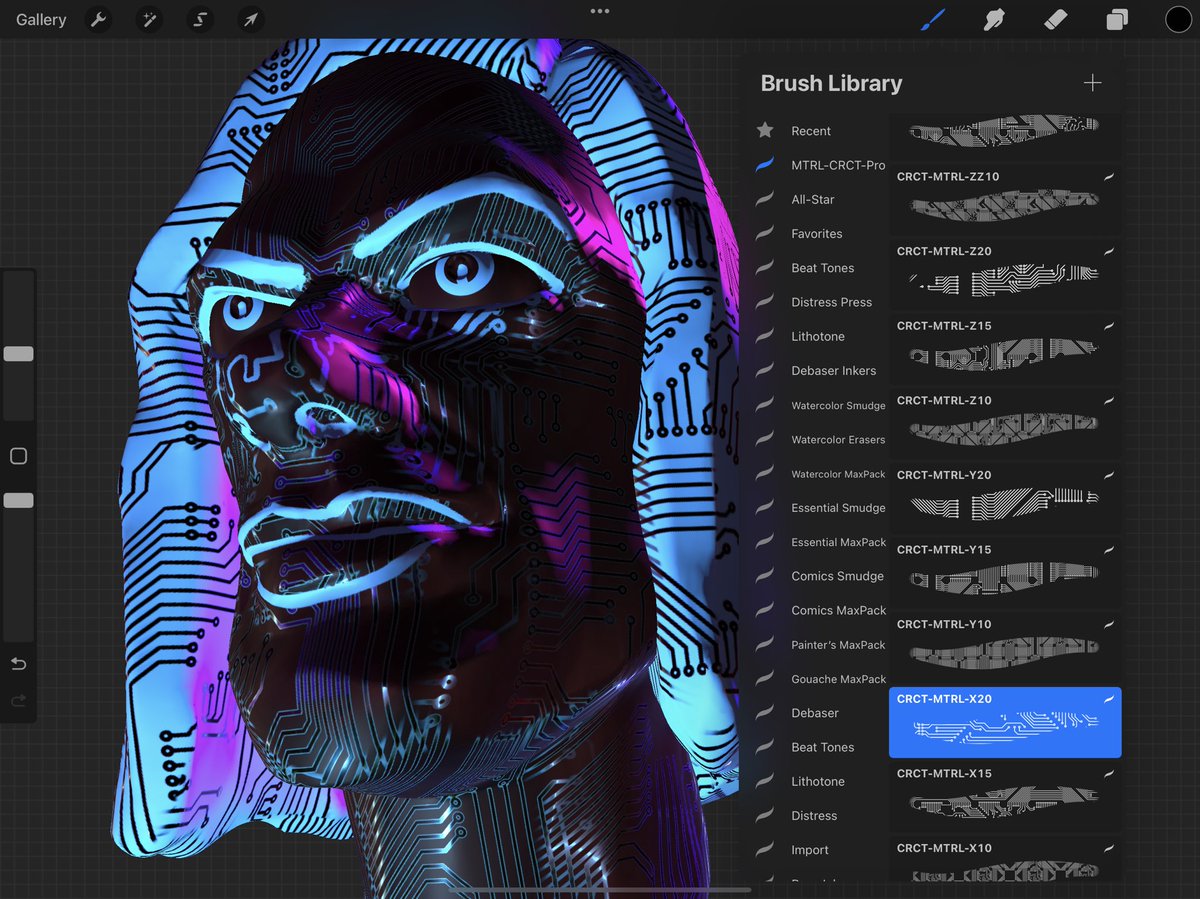Open the Actions wrench menu
Screen dimensions: 1200x899
click(x=98, y=19)
